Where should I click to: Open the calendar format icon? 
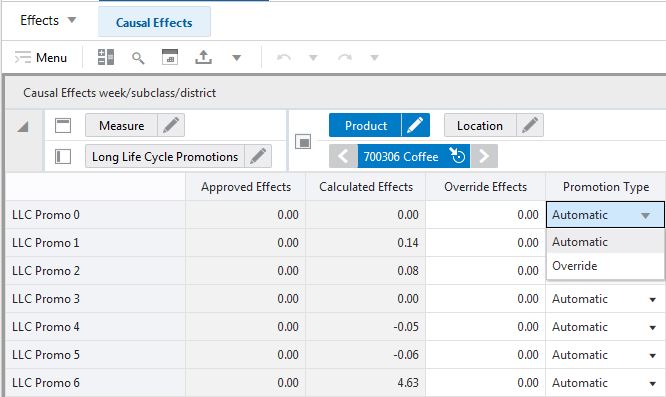click(170, 57)
